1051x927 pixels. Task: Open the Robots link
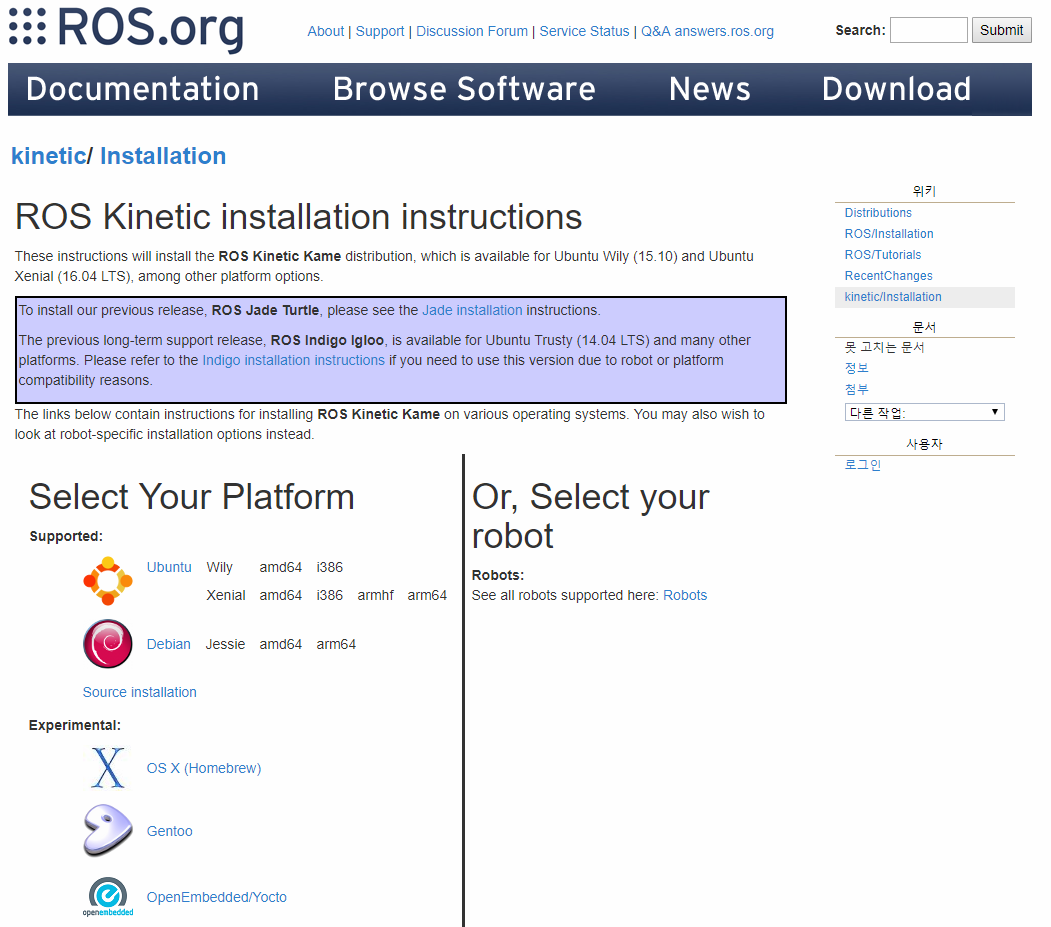tap(685, 595)
